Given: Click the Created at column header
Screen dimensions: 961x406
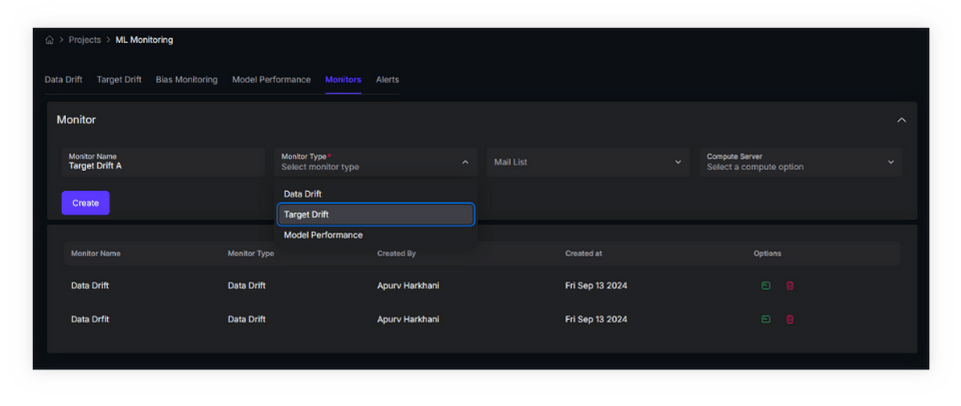Looking at the screenshot, I should tap(583, 253).
